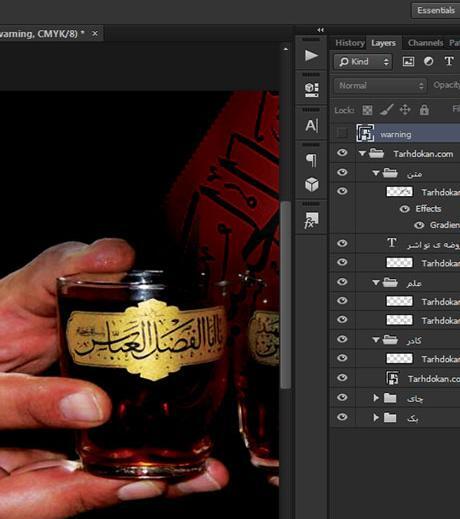
Task: Click the Tarhdokan.co smart object layer thumbnail
Action: pyautogui.click(x=392, y=378)
